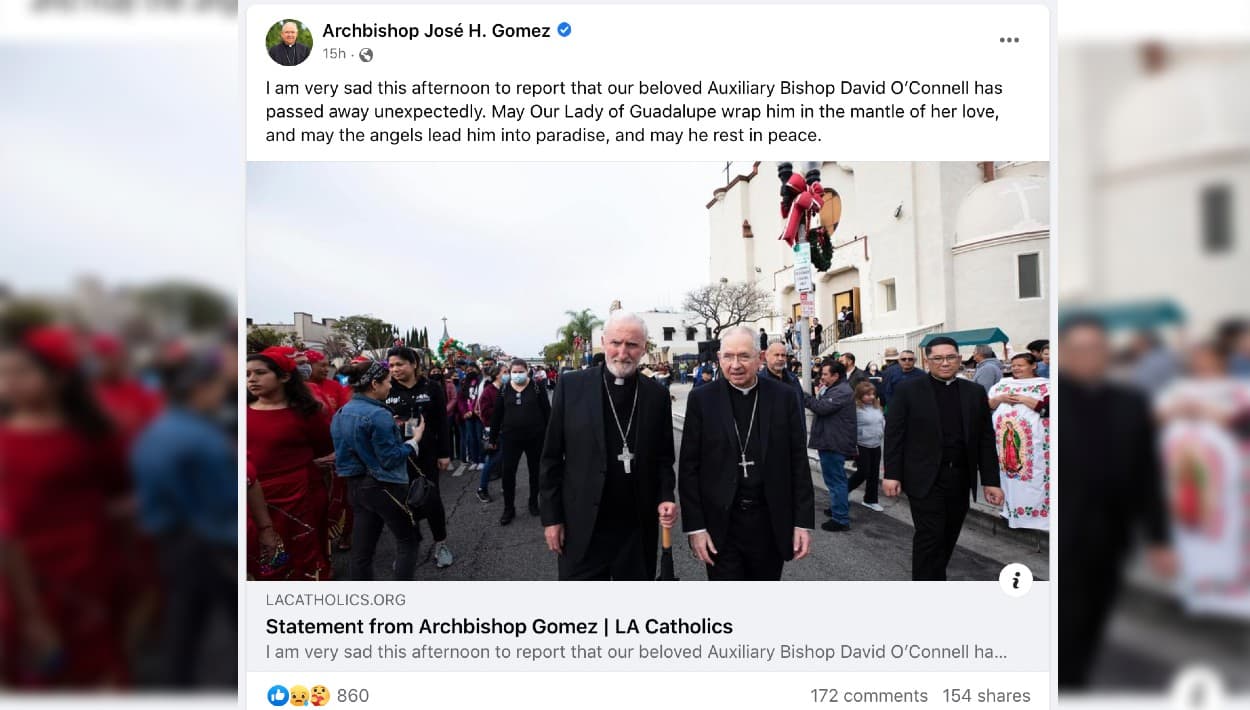Click the 15h post timestamp
Screen dimensions: 1250x710
pyautogui.click(x=334, y=54)
